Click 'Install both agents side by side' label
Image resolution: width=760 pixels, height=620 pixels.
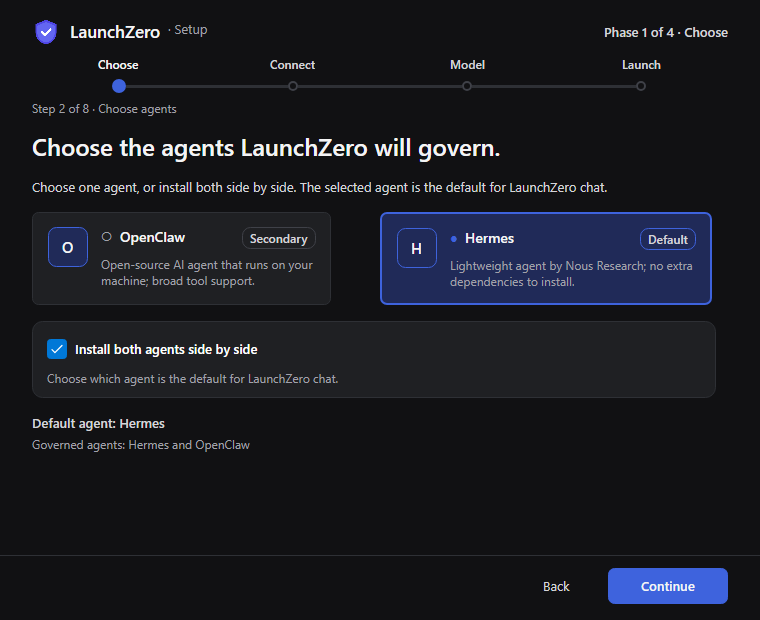pyautogui.click(x=166, y=350)
